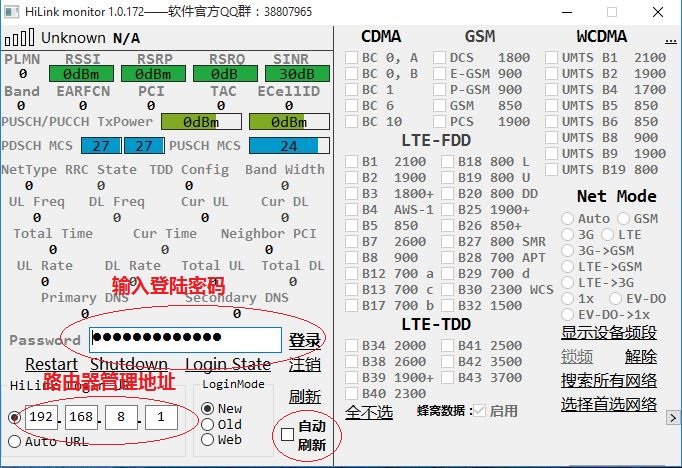The width and height of the screenshot is (682, 468).
Task: Tick LTE-TDD B40 2300 checkbox
Action: pos(351,393)
